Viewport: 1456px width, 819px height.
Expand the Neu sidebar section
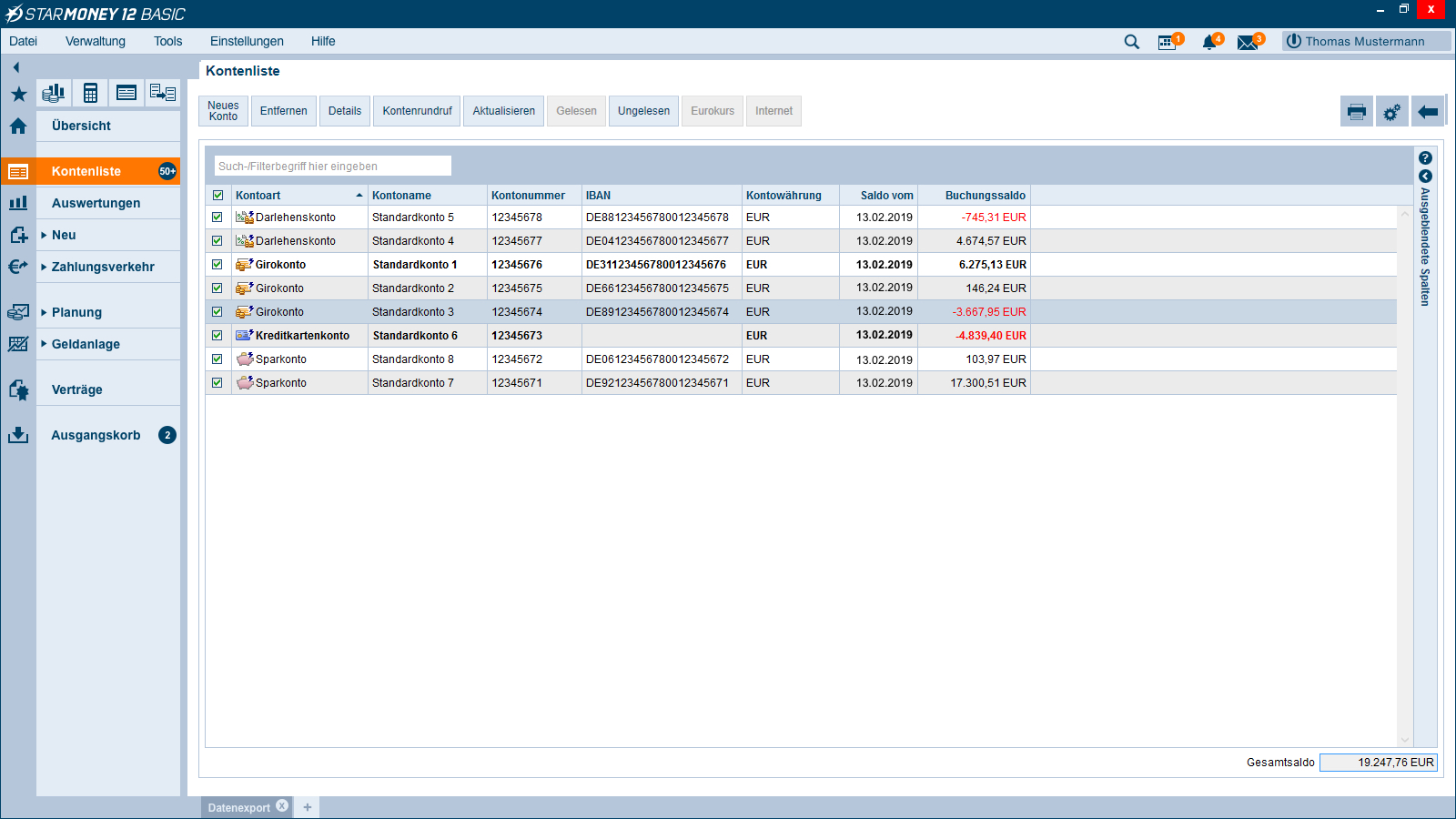44,235
